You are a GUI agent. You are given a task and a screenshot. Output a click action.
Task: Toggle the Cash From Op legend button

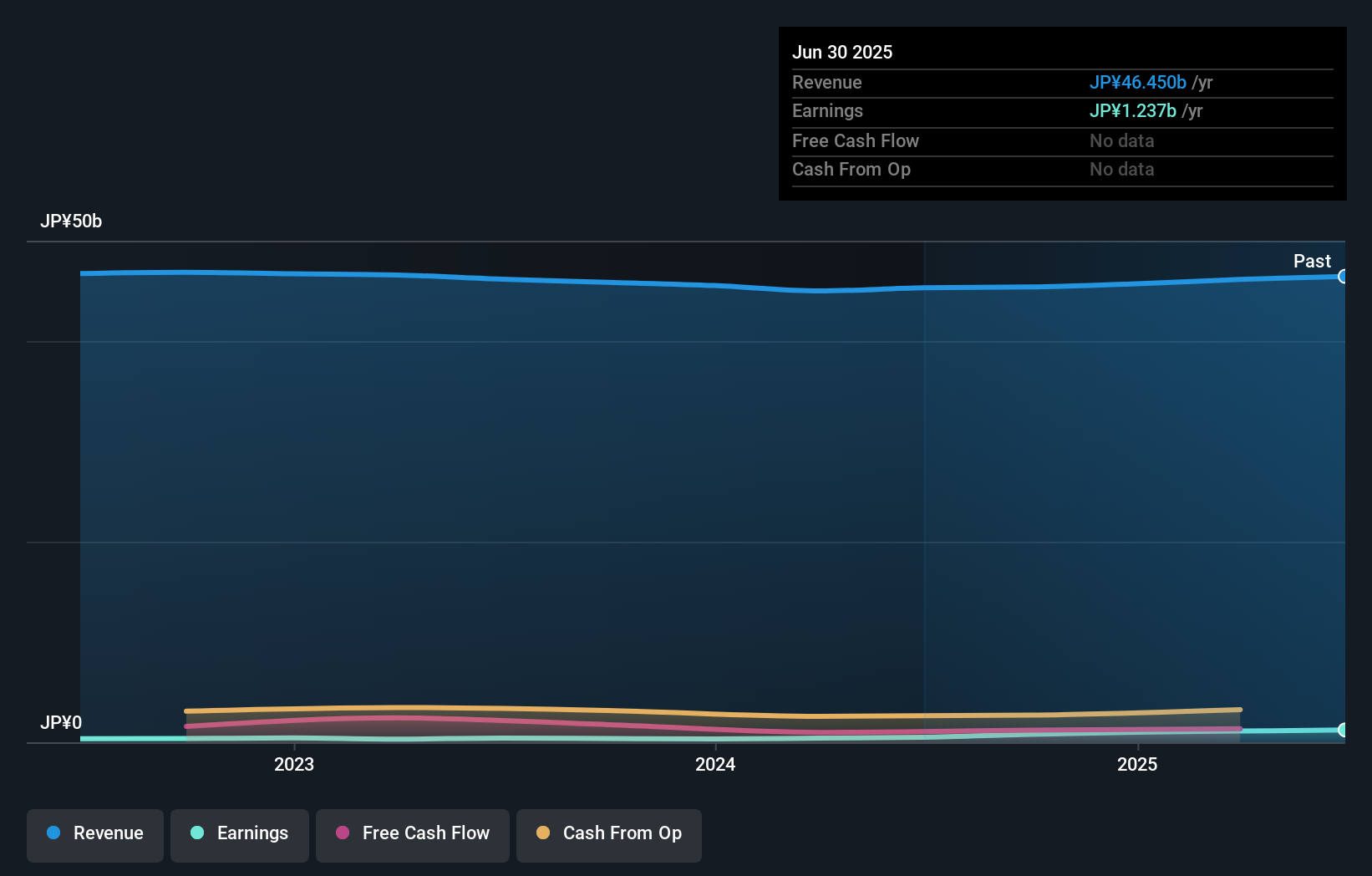pyautogui.click(x=609, y=835)
